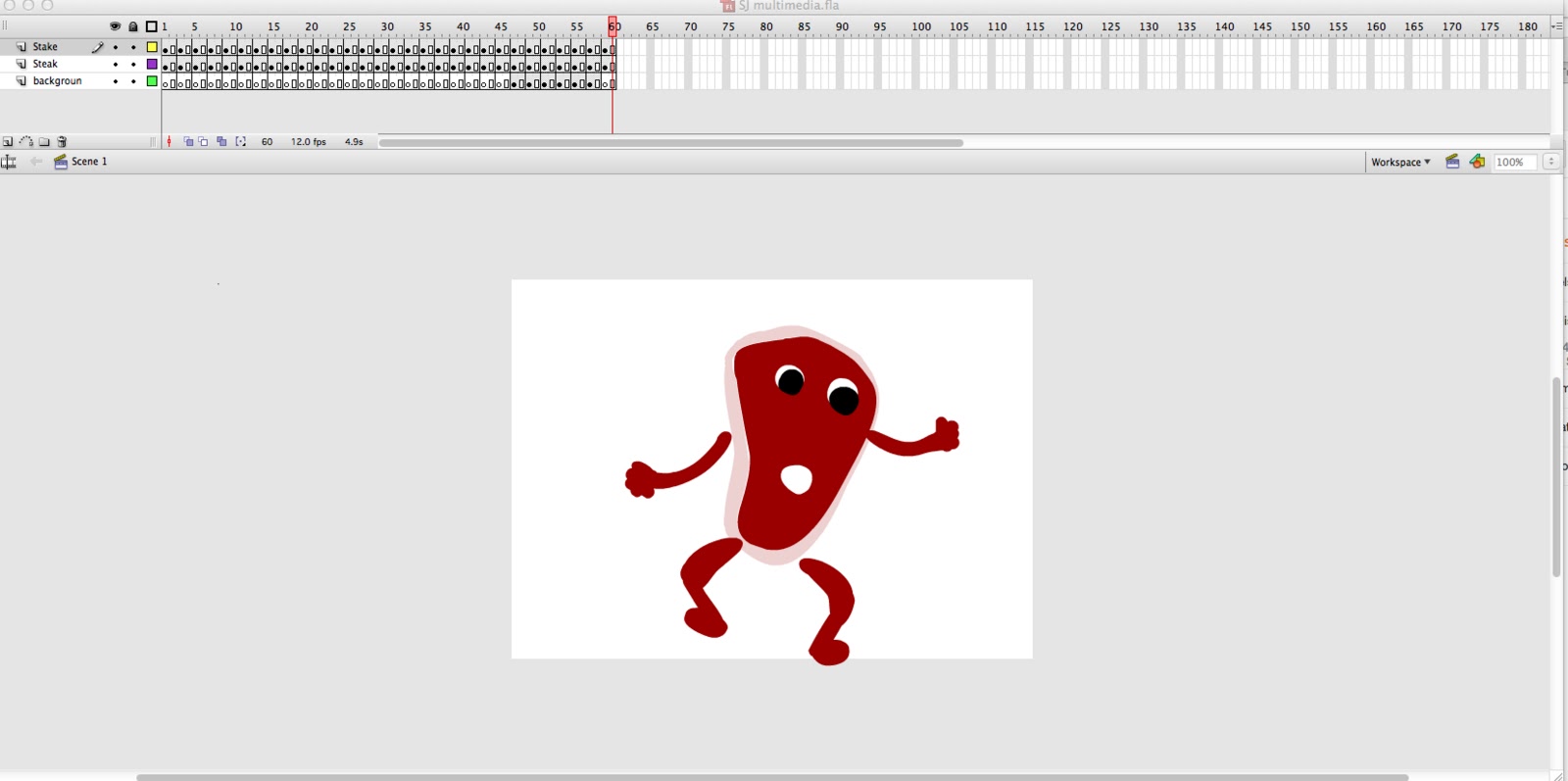The height and width of the screenshot is (781, 1568).
Task: Enable Onion Skin mode
Action: (188, 142)
